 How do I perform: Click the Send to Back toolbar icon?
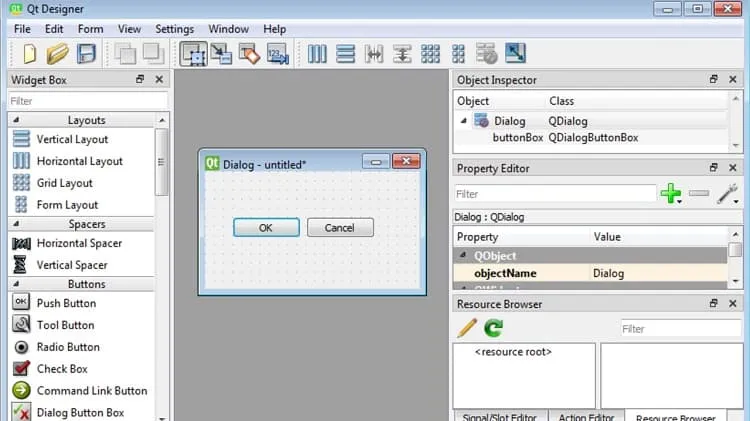(x=125, y=54)
